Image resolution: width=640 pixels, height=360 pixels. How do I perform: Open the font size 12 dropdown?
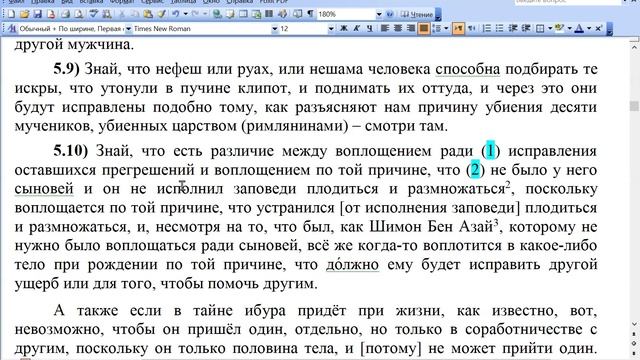(331, 29)
